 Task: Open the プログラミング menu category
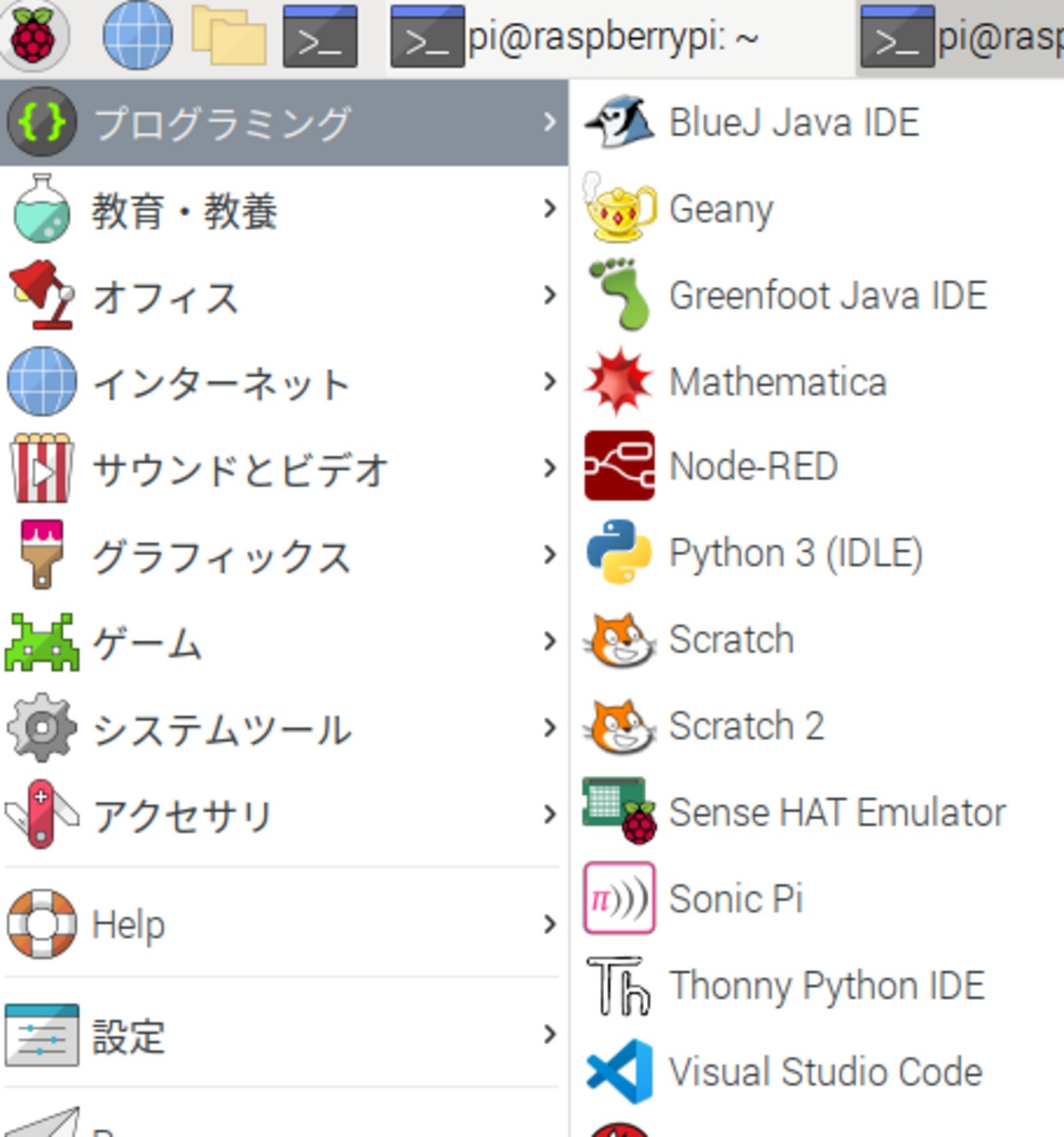[x=283, y=123]
